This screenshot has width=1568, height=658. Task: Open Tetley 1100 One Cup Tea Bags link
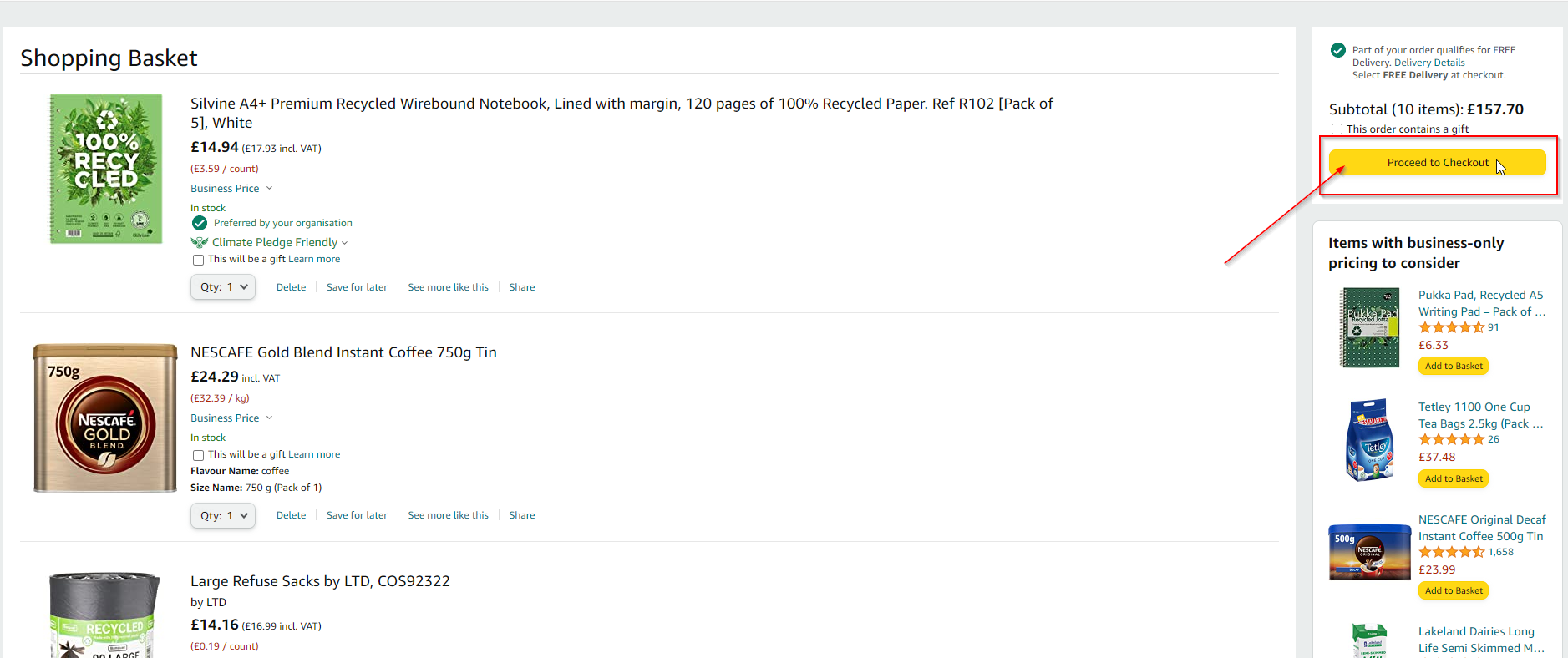(x=1480, y=416)
